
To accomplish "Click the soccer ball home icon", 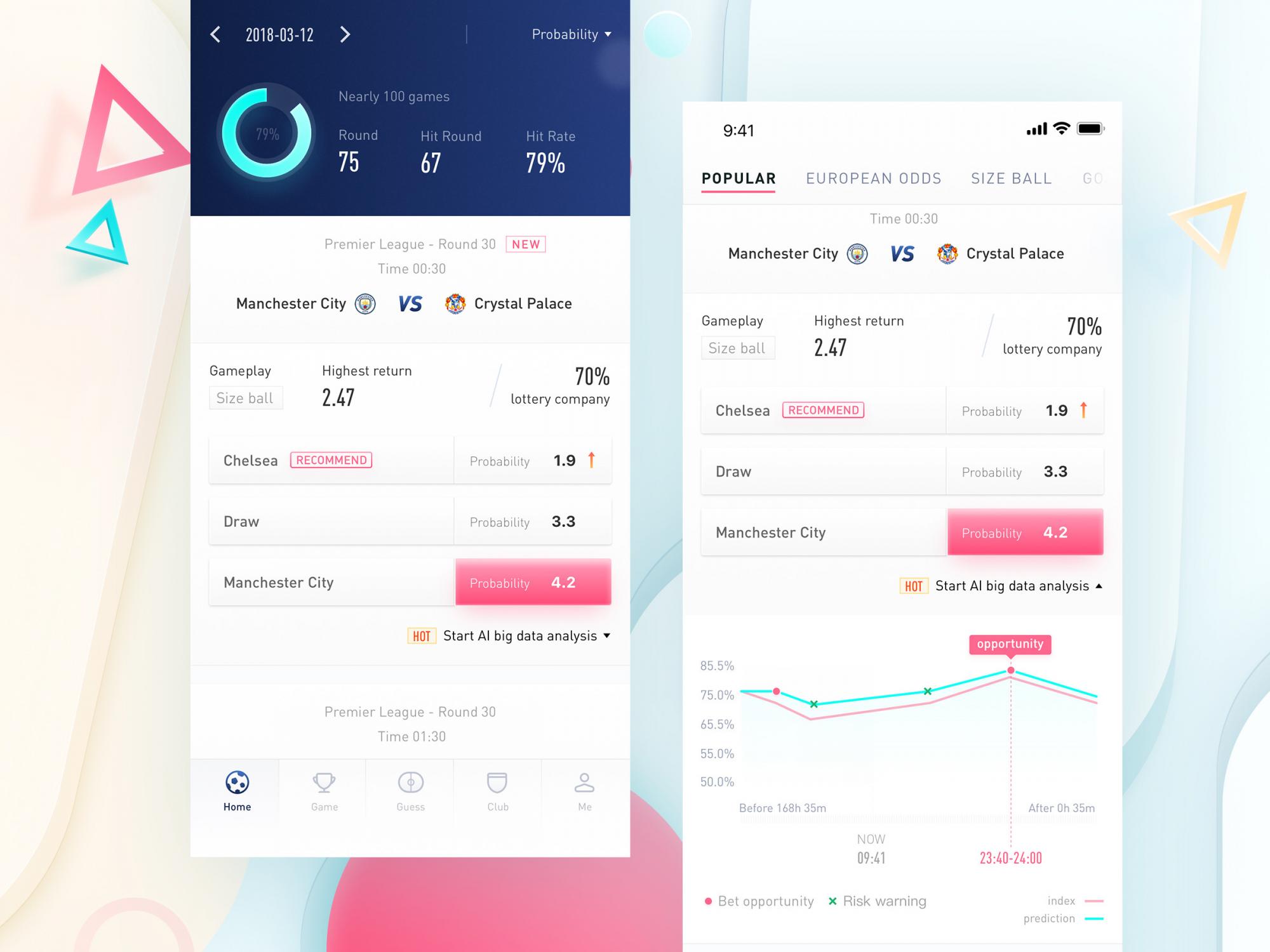I will coord(238,784).
